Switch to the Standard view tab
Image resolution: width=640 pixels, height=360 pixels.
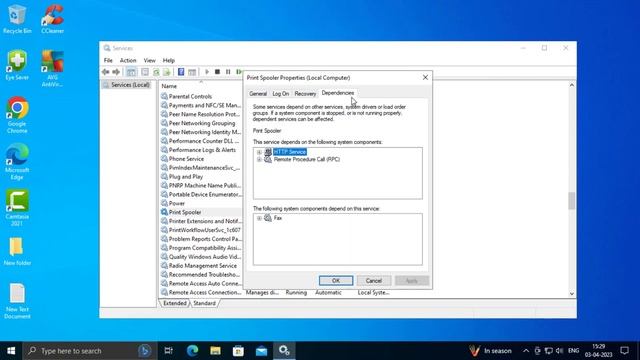tap(204, 303)
